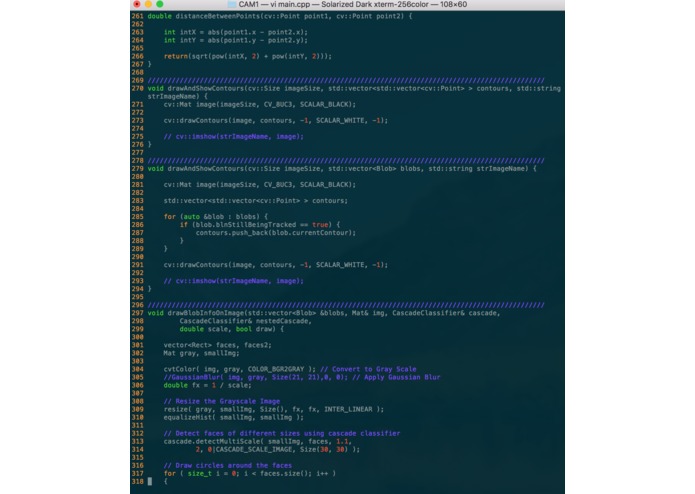
Task: Click the slash divider on line 296
Action: coord(346,305)
